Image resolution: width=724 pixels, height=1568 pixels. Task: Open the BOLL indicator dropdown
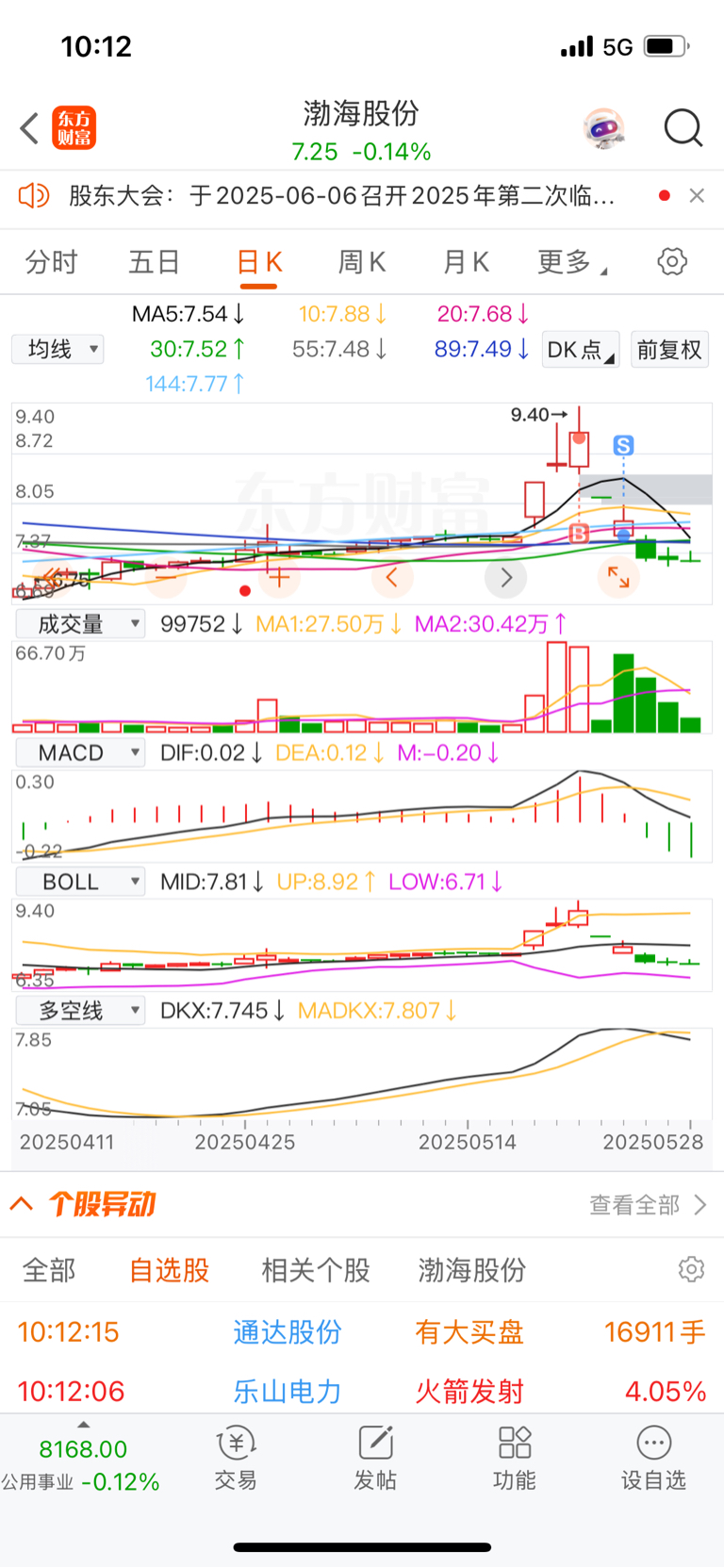pyautogui.click(x=80, y=882)
